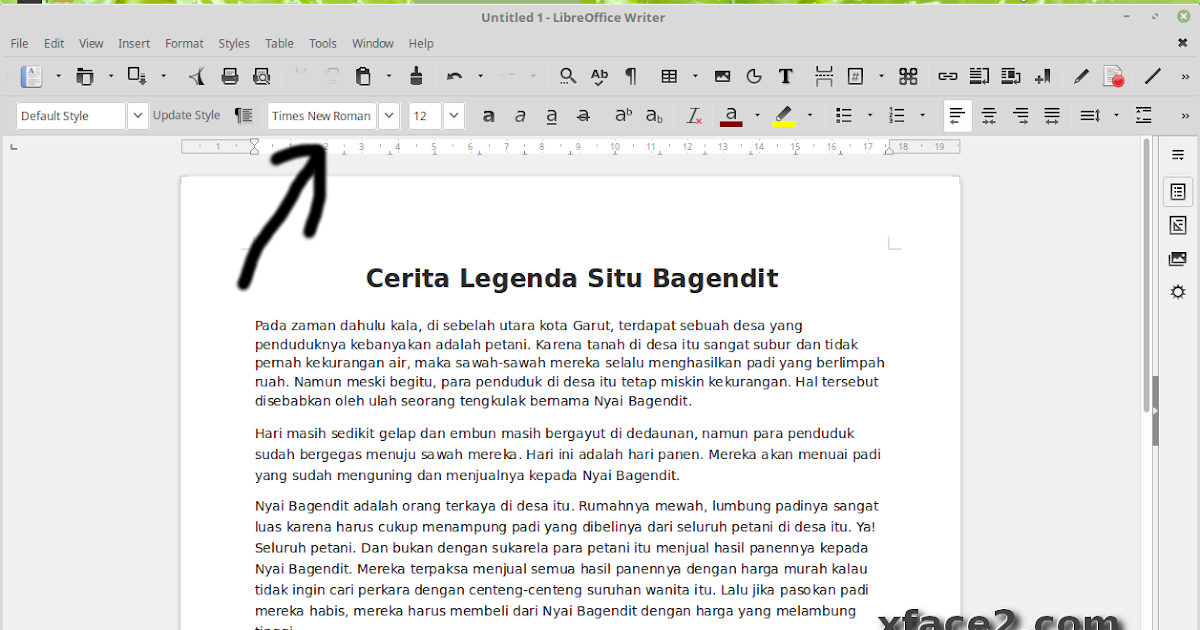Open the Format menu

[x=184, y=43]
